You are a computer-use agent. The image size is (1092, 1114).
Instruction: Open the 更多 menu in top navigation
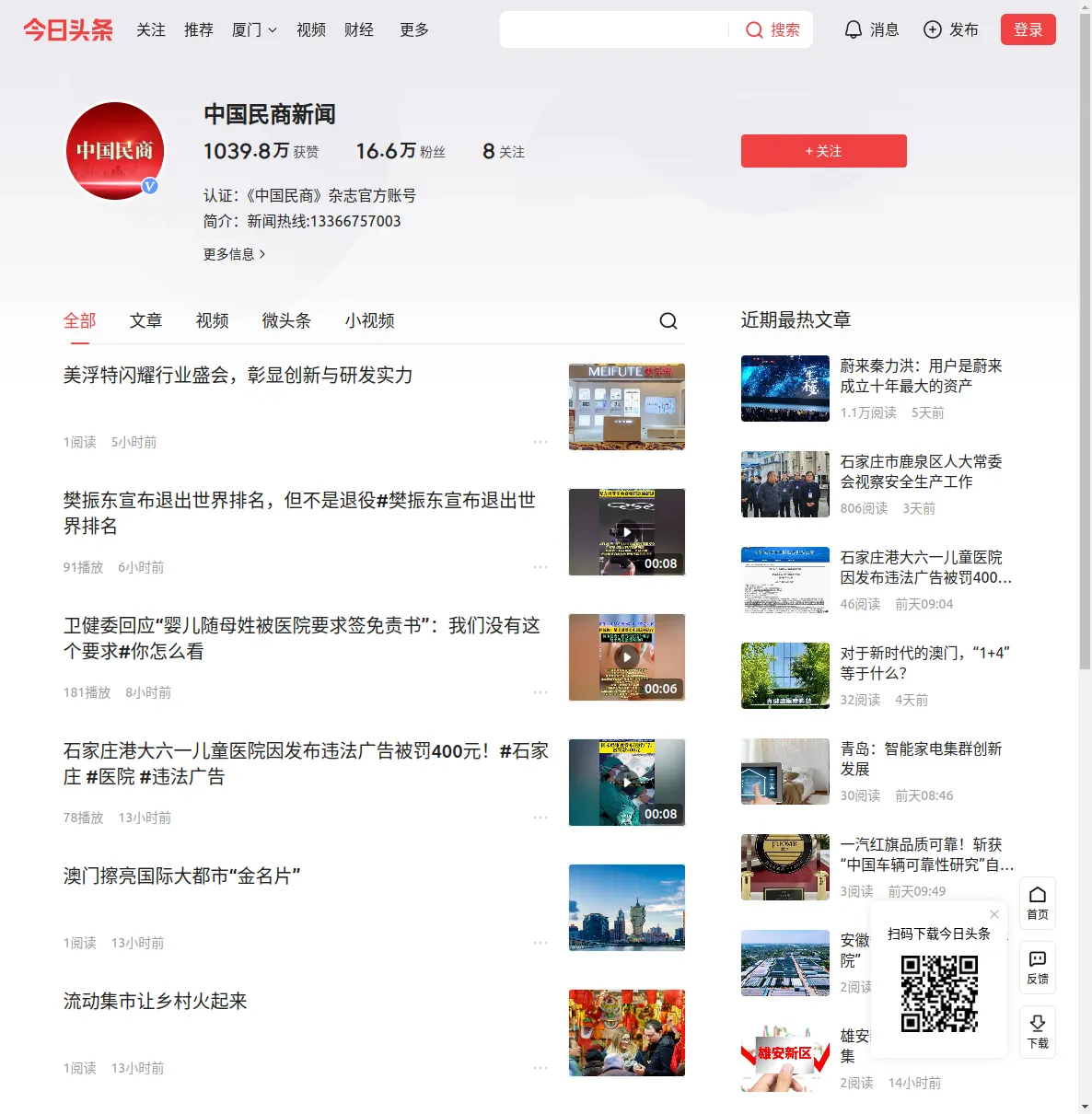[414, 29]
